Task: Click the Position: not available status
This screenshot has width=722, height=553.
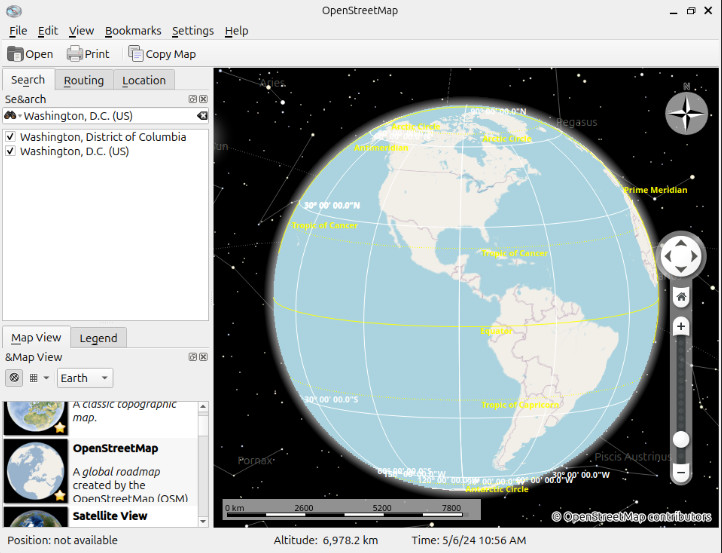Action: point(62,540)
